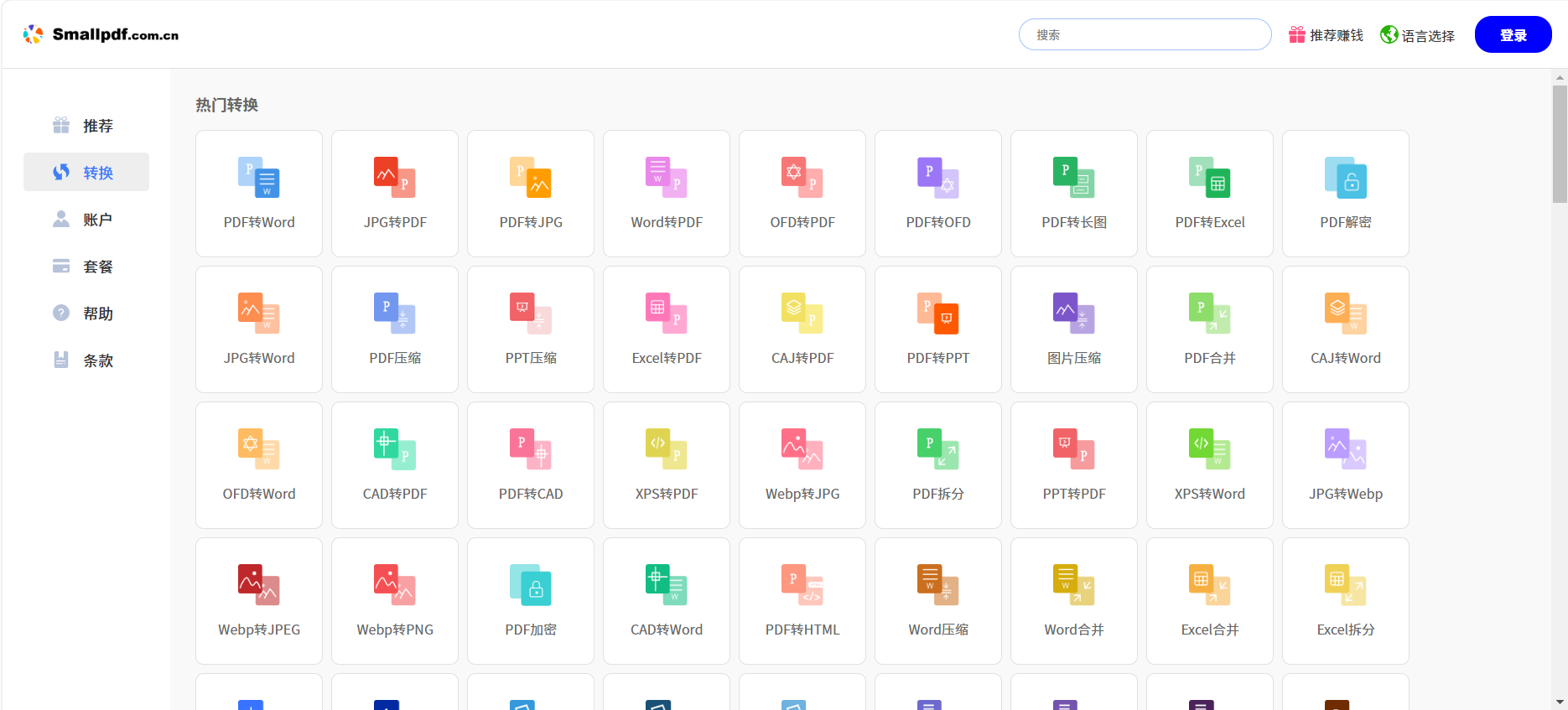
Task: Open the 图片压缩 image compression tool
Action: coord(1073,329)
